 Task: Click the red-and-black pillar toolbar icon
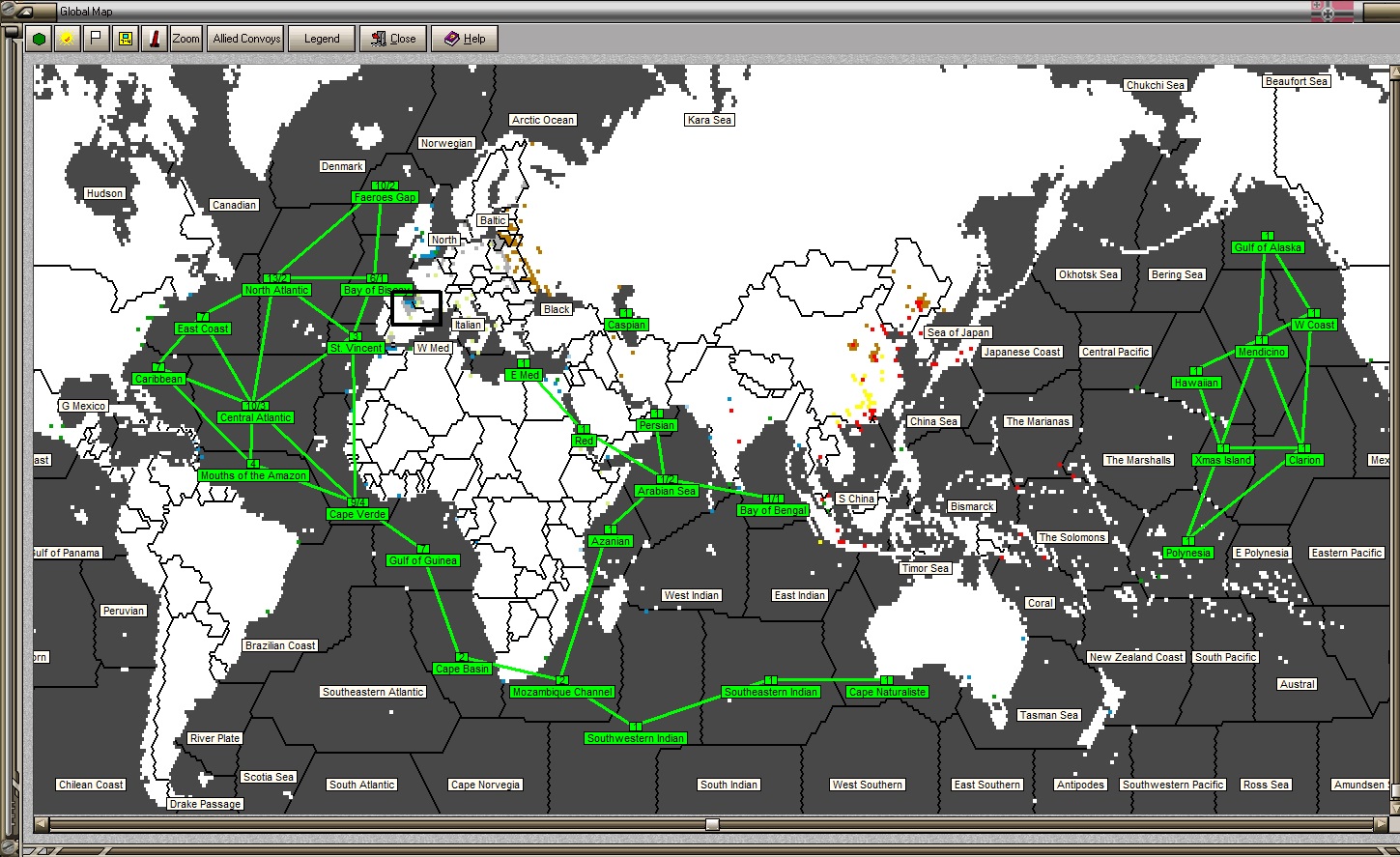[x=154, y=39]
